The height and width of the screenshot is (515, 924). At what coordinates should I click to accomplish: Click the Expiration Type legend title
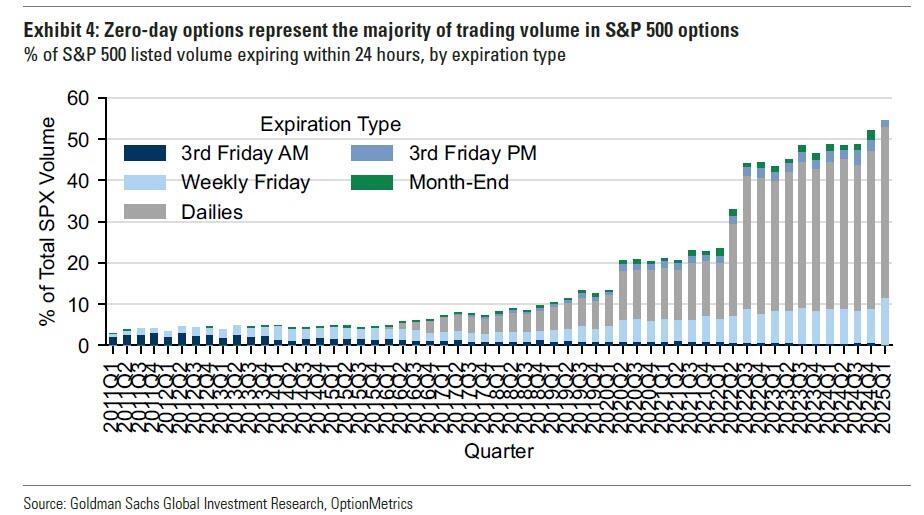point(330,124)
